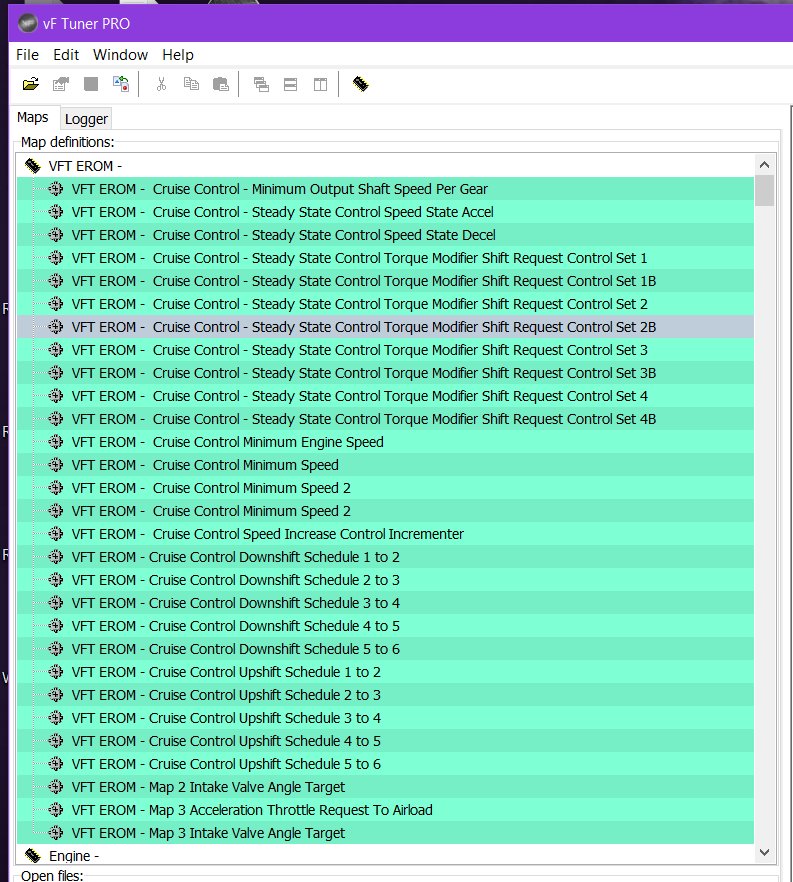This screenshot has height=882, width=793.
Task: Click the paste clipboard toolbar icon
Action: [x=221, y=84]
